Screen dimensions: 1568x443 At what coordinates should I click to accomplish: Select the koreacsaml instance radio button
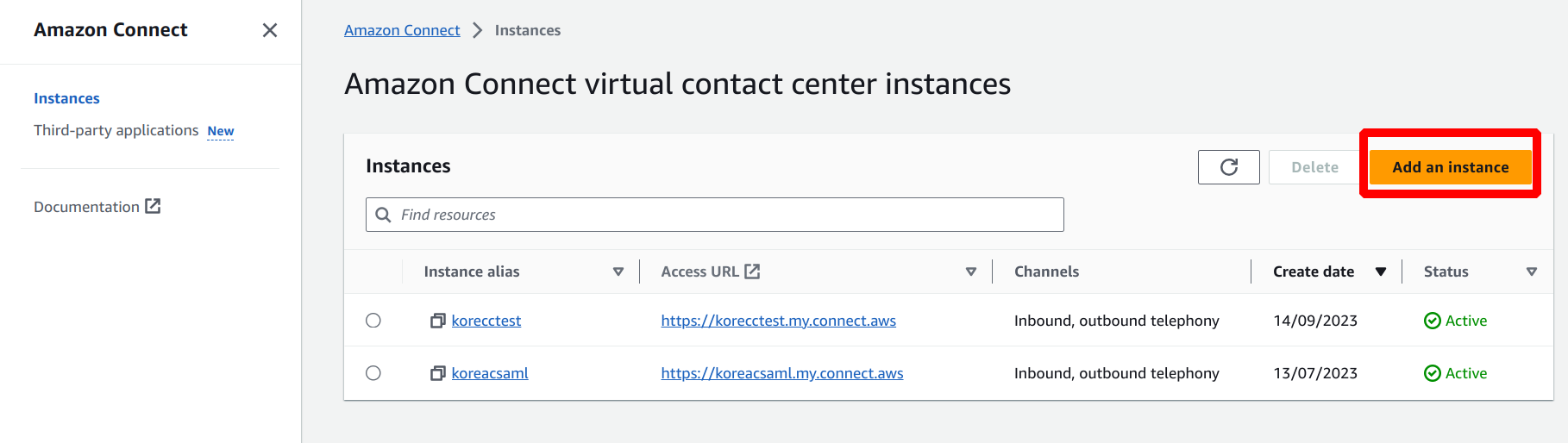(373, 373)
